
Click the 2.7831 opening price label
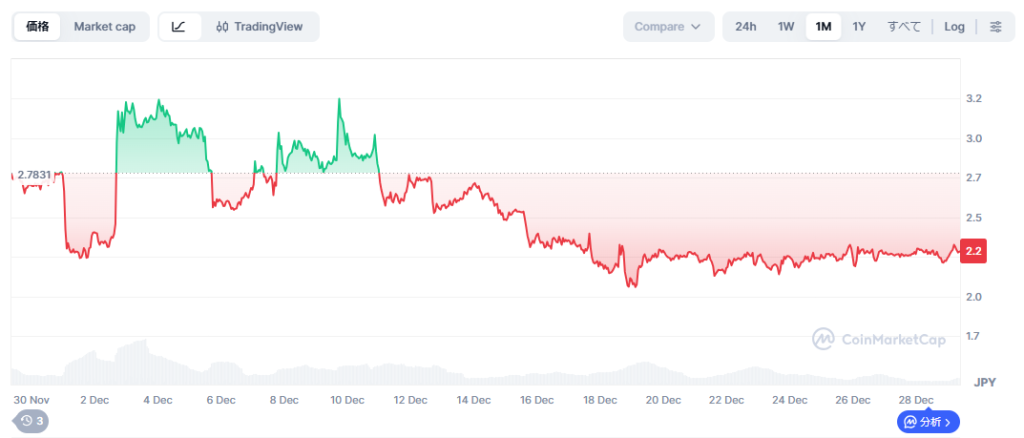coord(33,175)
